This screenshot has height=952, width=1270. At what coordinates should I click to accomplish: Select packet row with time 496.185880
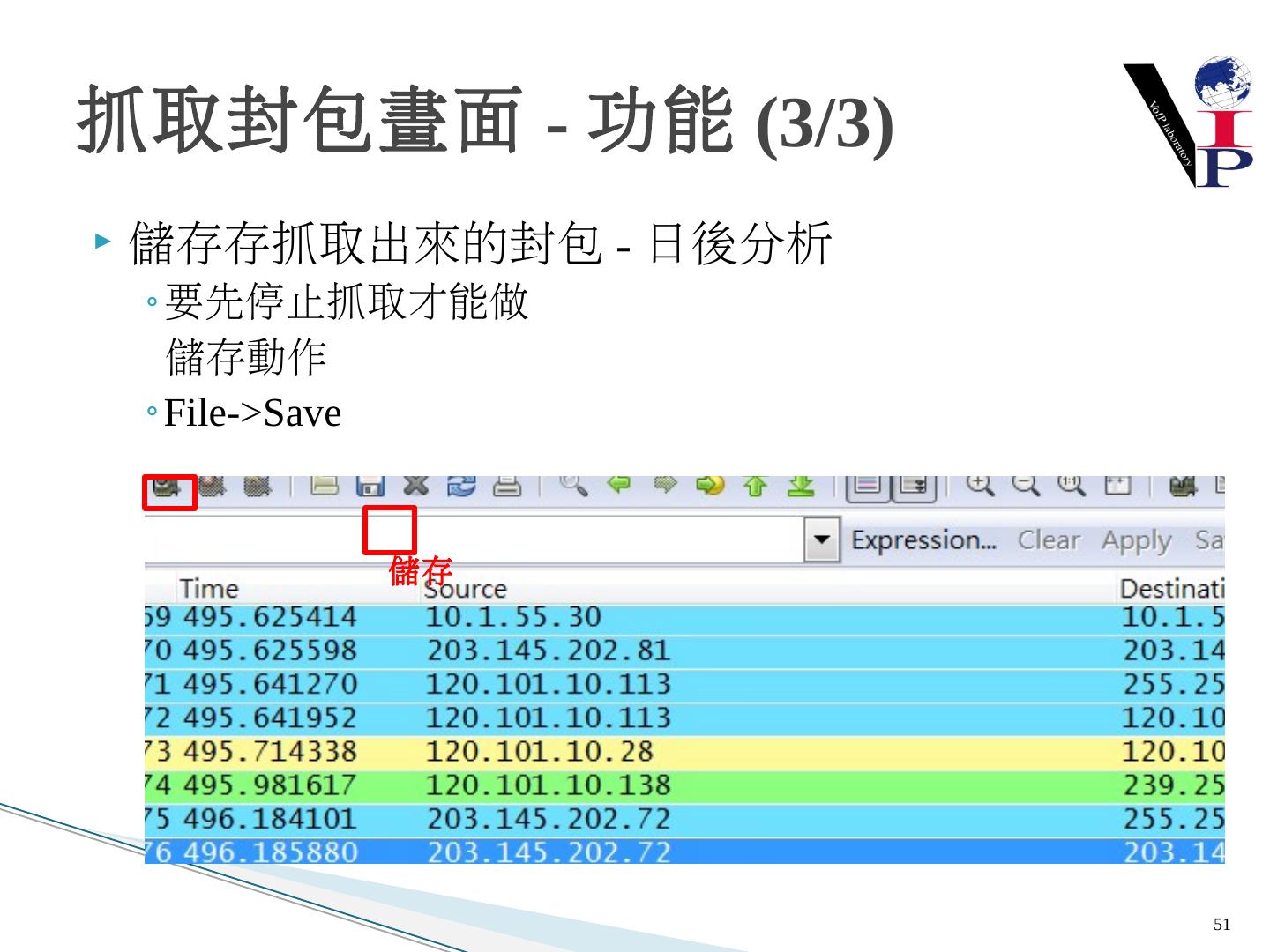(x=685, y=851)
